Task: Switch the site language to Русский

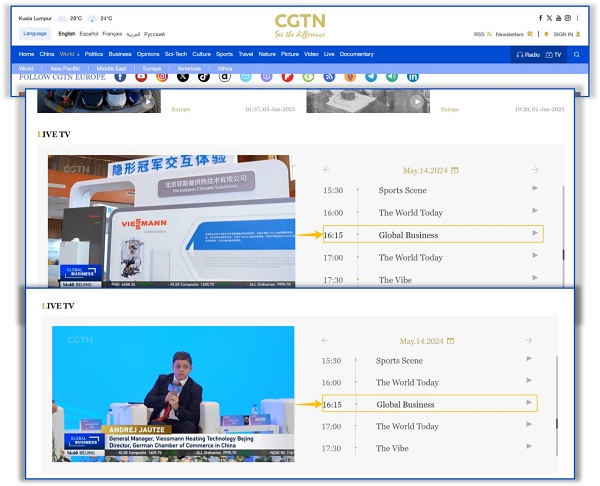Action: click(154, 34)
